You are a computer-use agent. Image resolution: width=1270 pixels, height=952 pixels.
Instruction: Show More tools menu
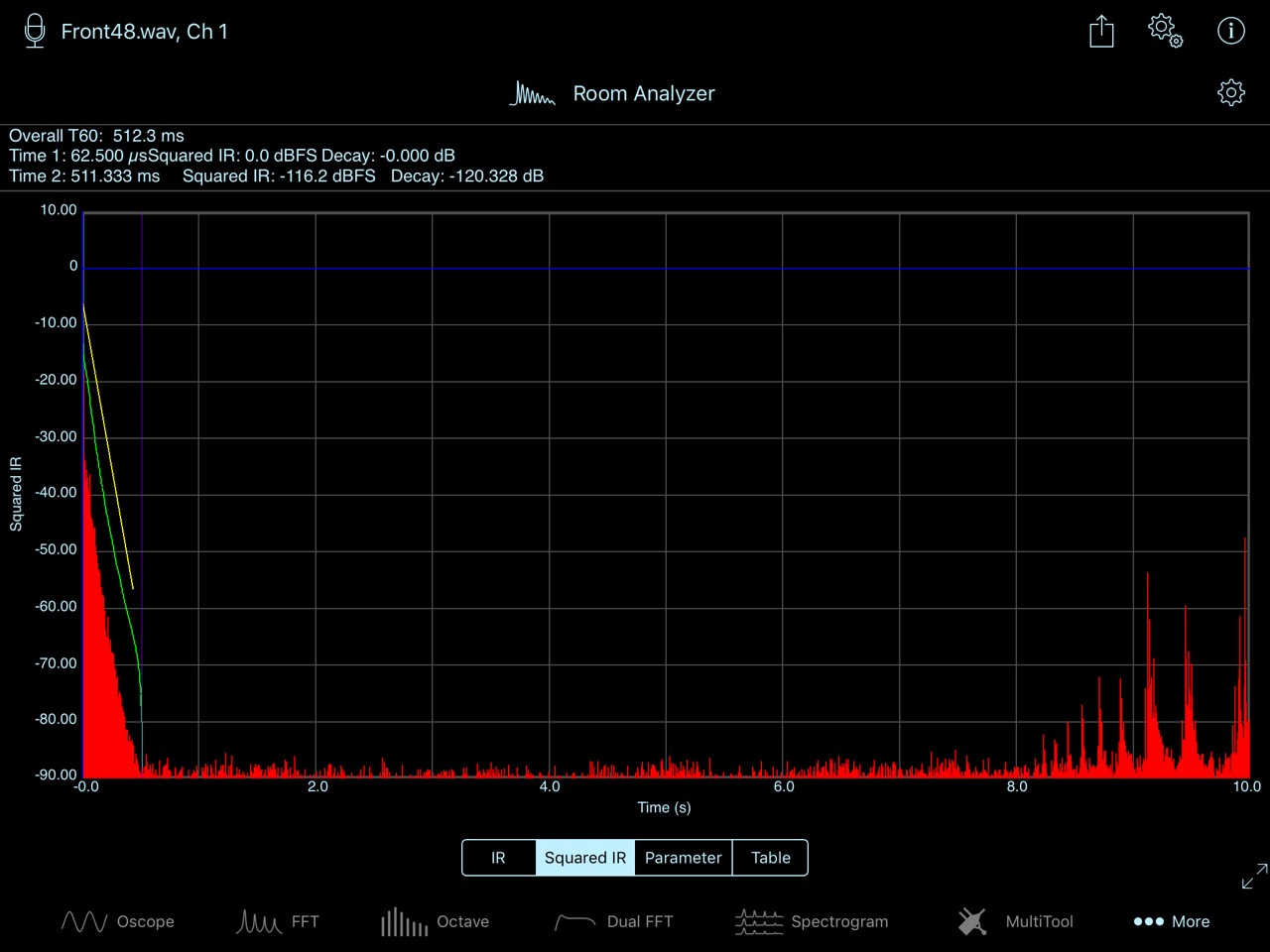1171,921
